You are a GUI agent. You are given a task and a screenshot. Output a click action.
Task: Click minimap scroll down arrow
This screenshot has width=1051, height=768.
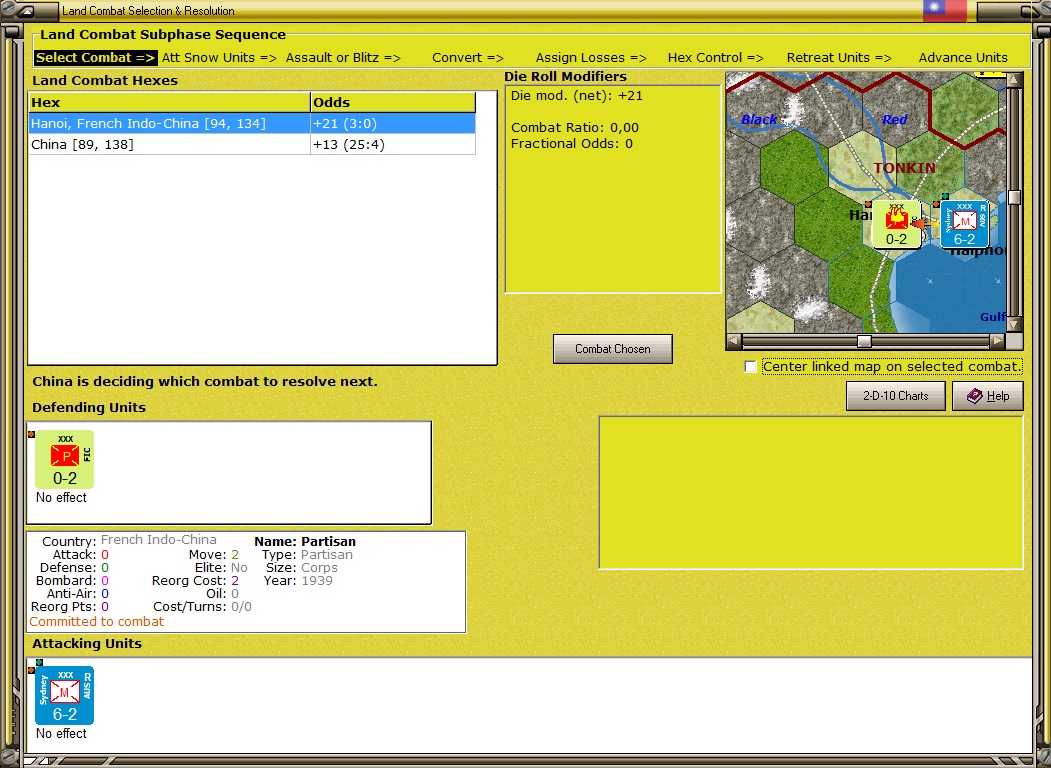pyautogui.click(x=1014, y=324)
